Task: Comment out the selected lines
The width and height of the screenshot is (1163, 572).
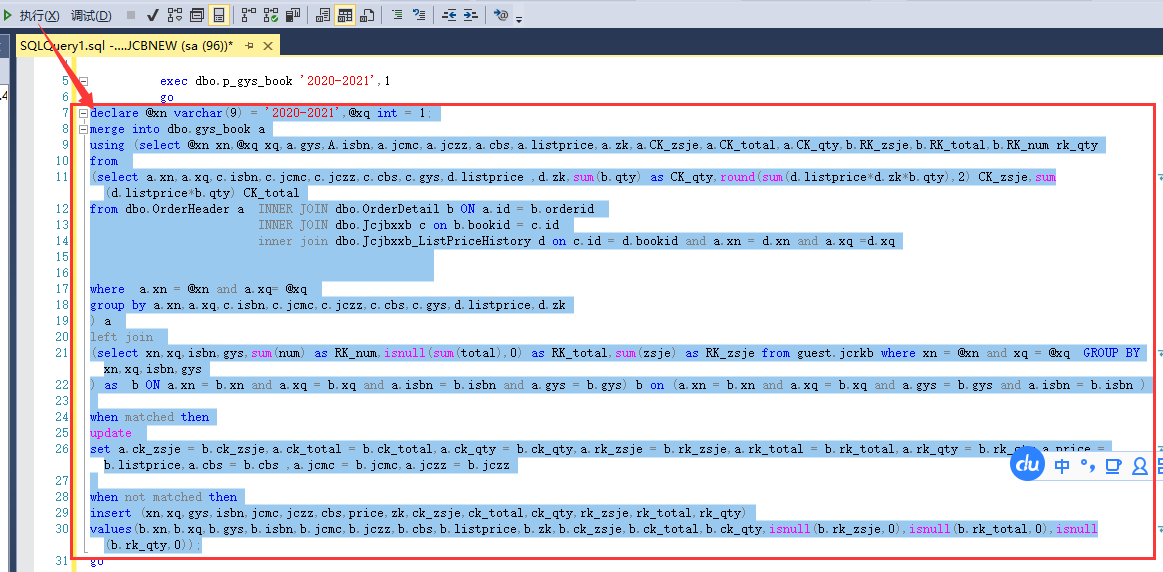Action: 397,15
